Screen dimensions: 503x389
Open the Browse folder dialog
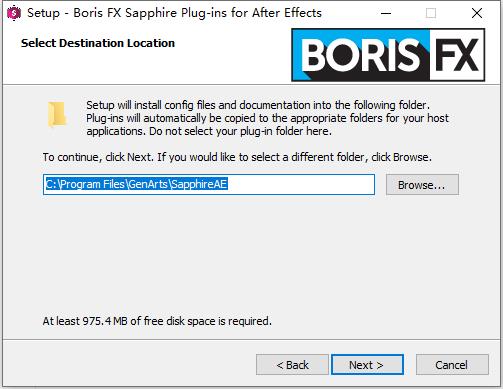click(422, 185)
